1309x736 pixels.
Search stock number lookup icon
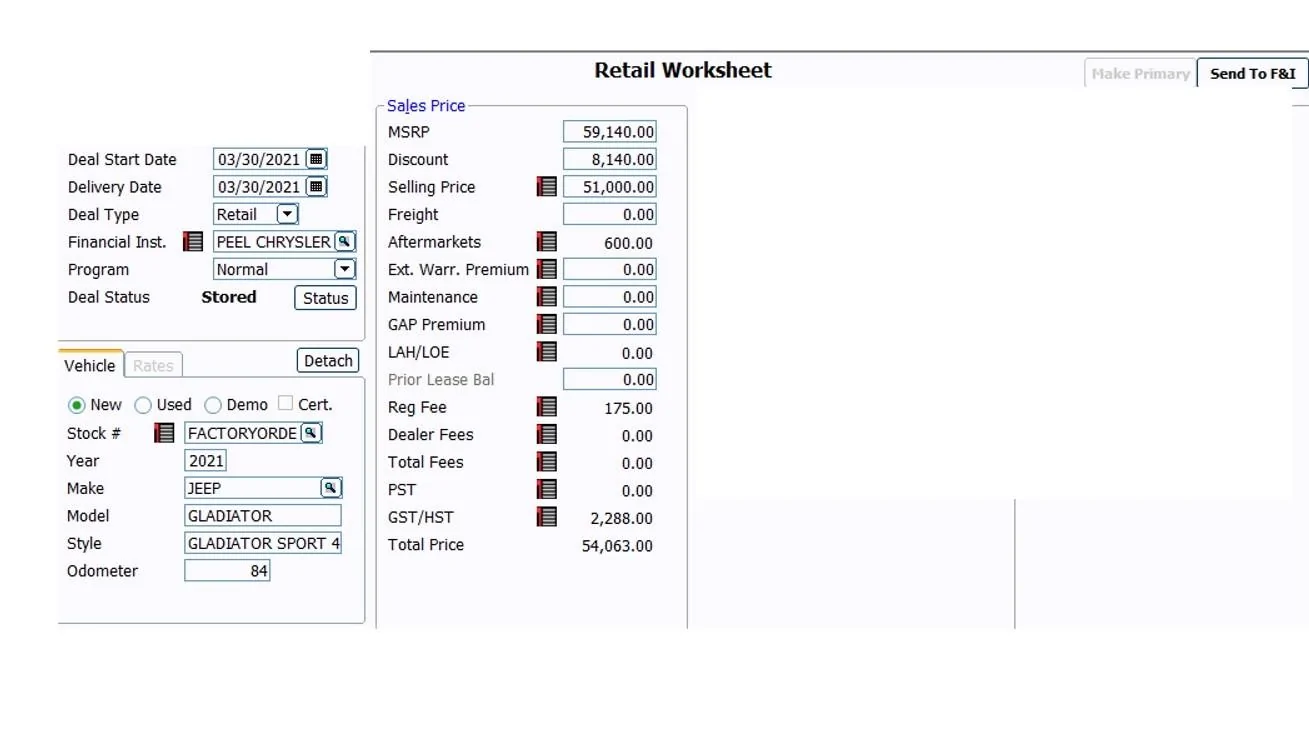coord(311,433)
